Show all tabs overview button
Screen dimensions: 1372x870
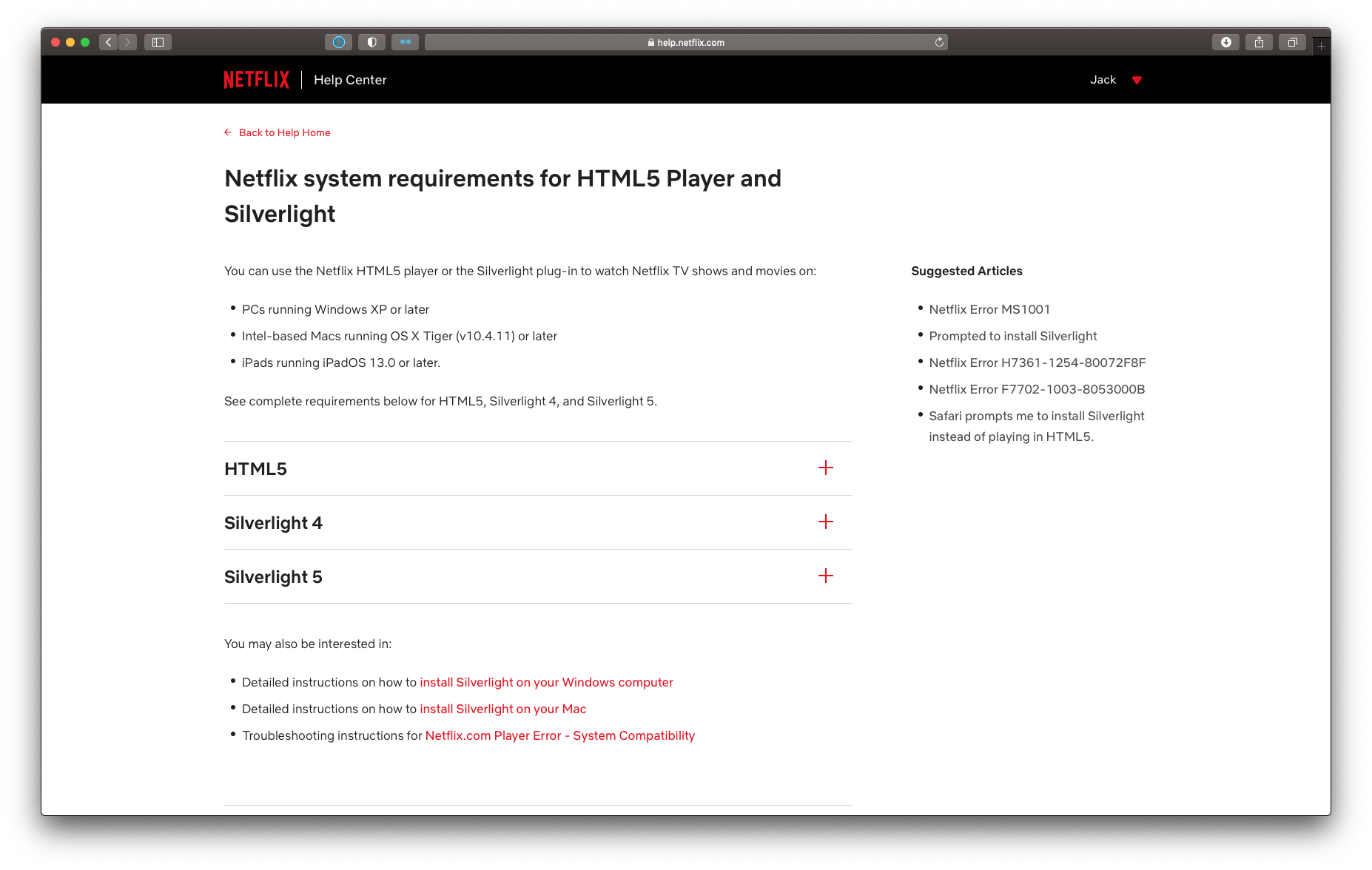click(x=1292, y=42)
